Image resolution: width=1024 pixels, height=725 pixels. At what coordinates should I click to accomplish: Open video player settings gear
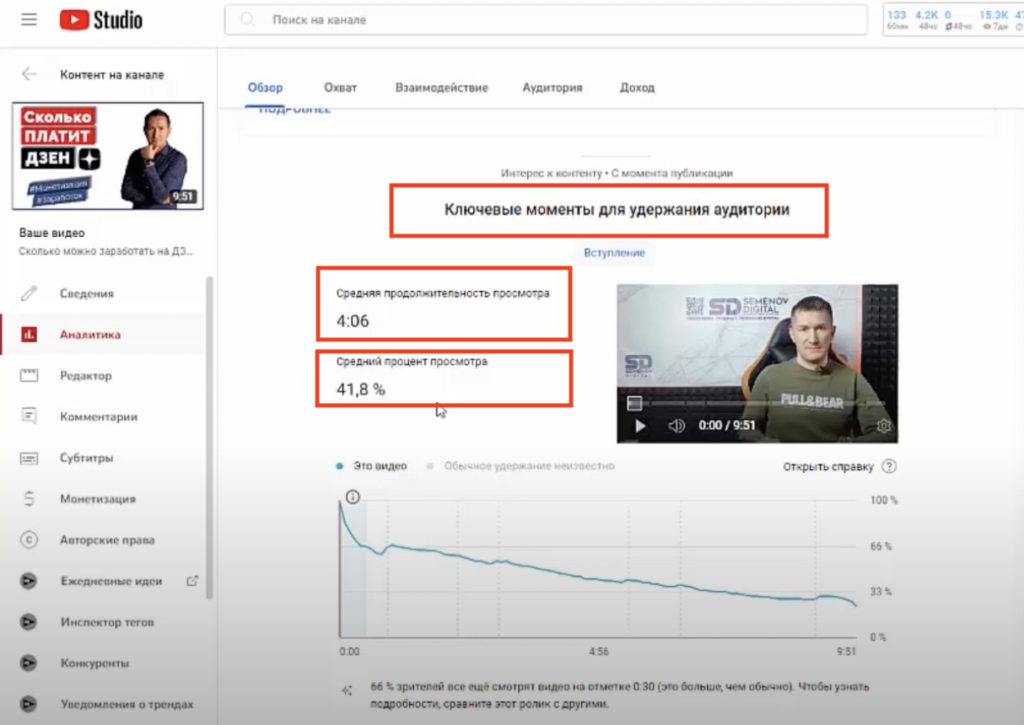883,426
